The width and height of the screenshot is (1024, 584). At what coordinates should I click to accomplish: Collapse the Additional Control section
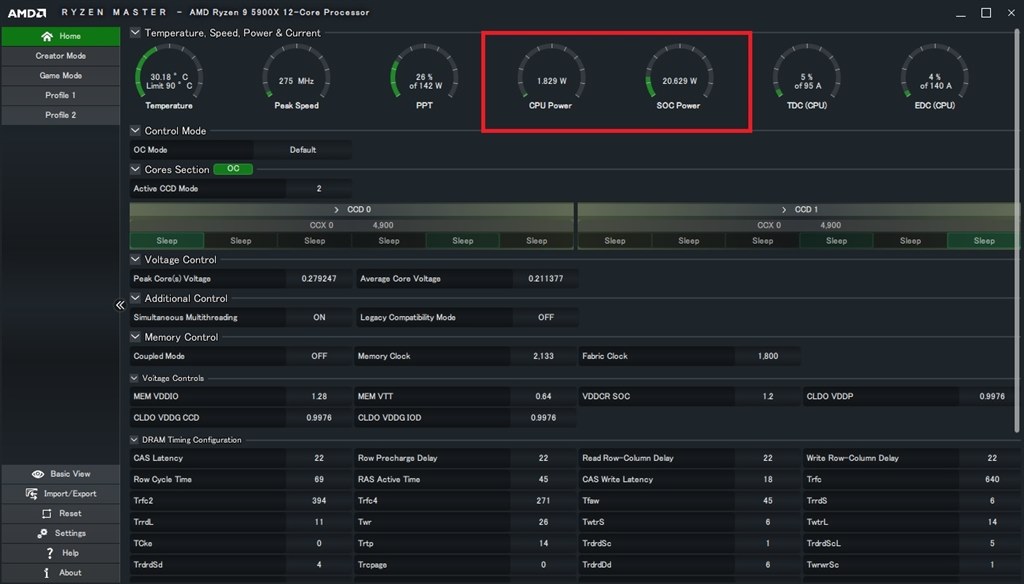point(135,298)
